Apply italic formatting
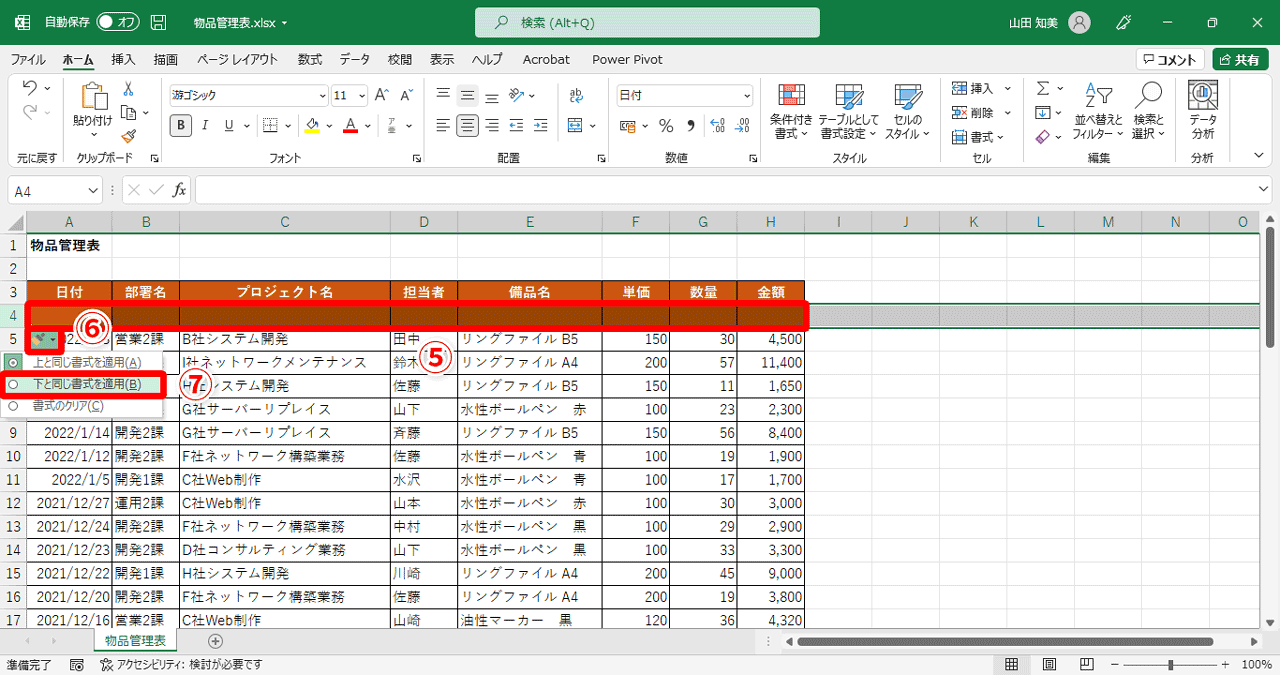The height and width of the screenshot is (675, 1280). pyautogui.click(x=205, y=125)
